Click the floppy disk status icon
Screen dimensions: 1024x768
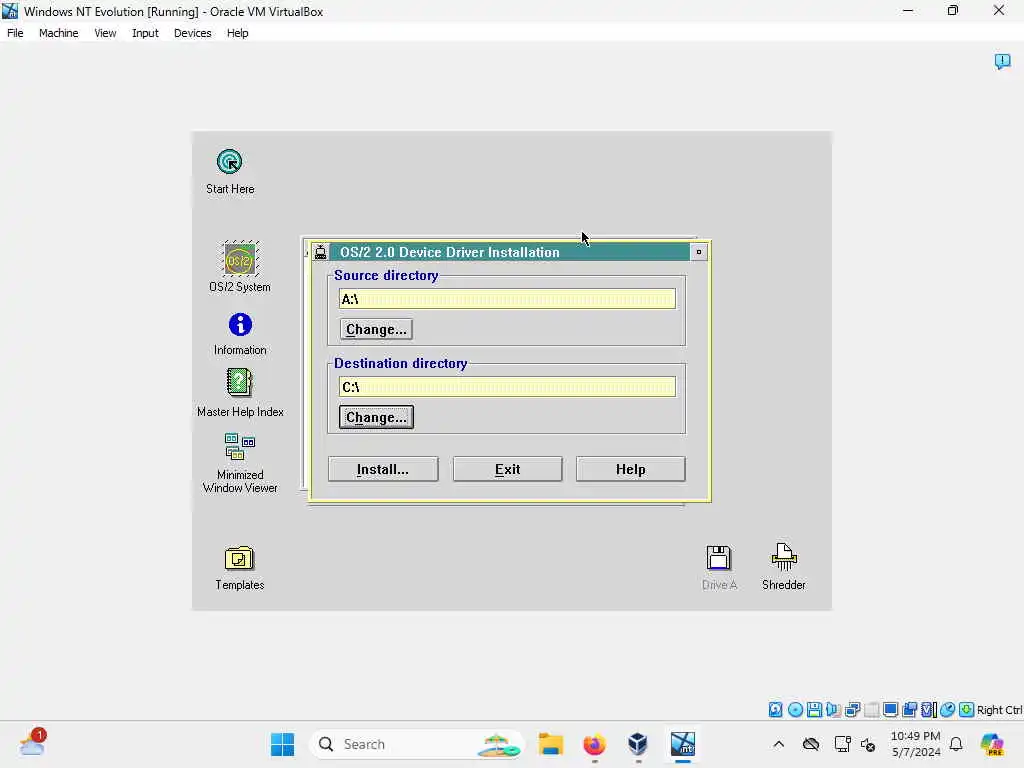click(x=814, y=710)
